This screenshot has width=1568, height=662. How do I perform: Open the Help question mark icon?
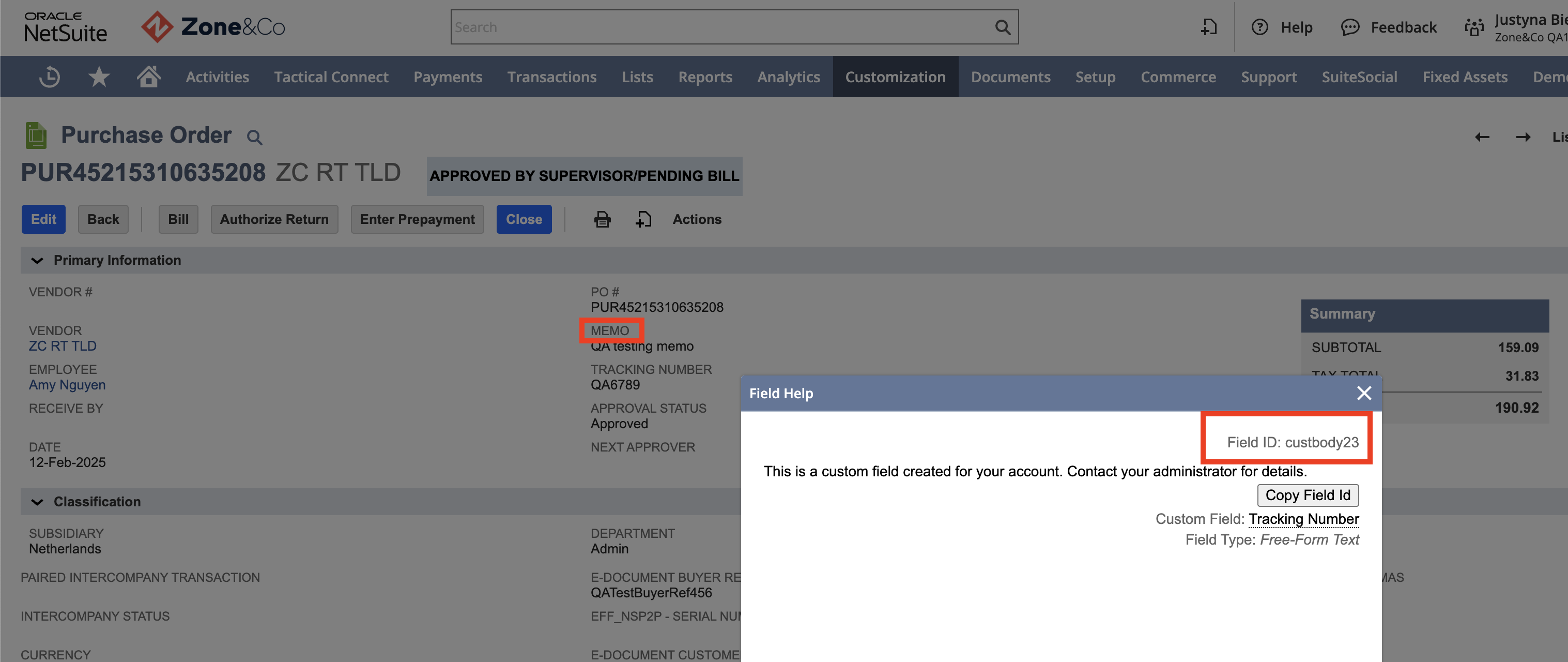(x=1260, y=27)
